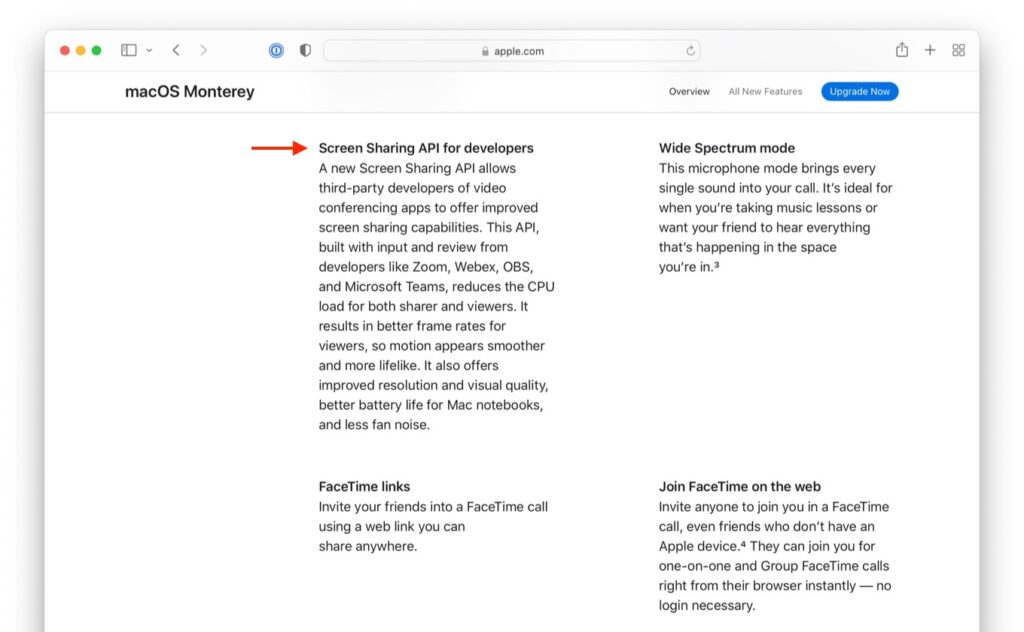This screenshot has height=632, width=1024.
Task: Click footnote 4 in Join FaceTime text
Action: click(x=743, y=546)
